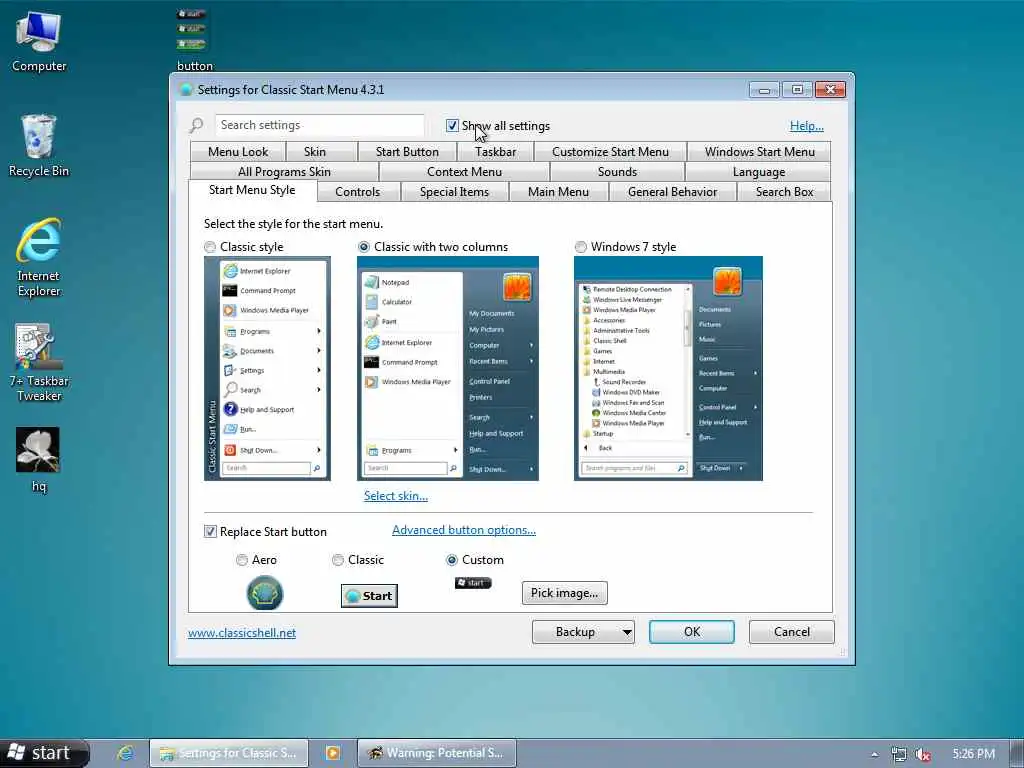Select the Start Menu Style tab
The image size is (1024, 768).
pyautogui.click(x=252, y=190)
